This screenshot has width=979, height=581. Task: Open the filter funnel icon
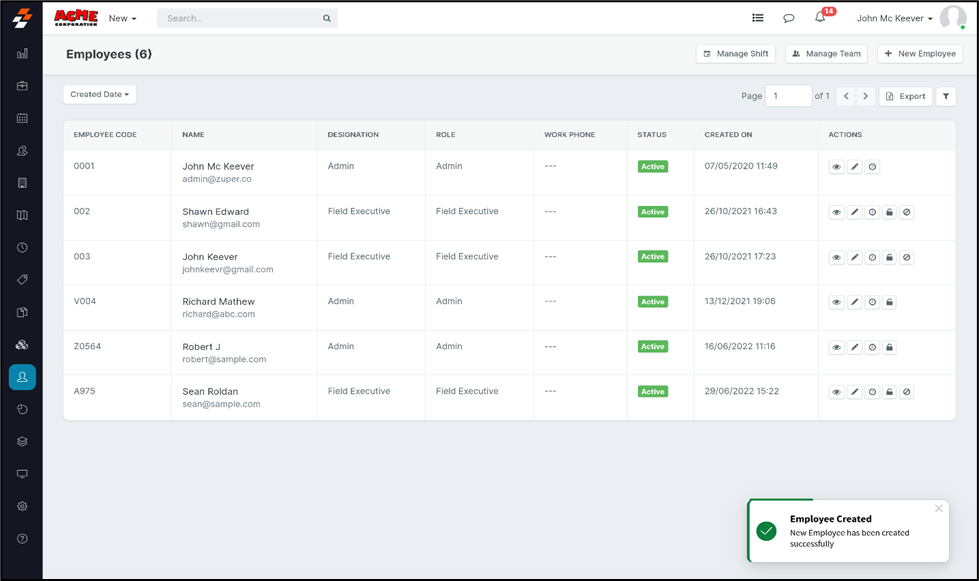coord(946,96)
